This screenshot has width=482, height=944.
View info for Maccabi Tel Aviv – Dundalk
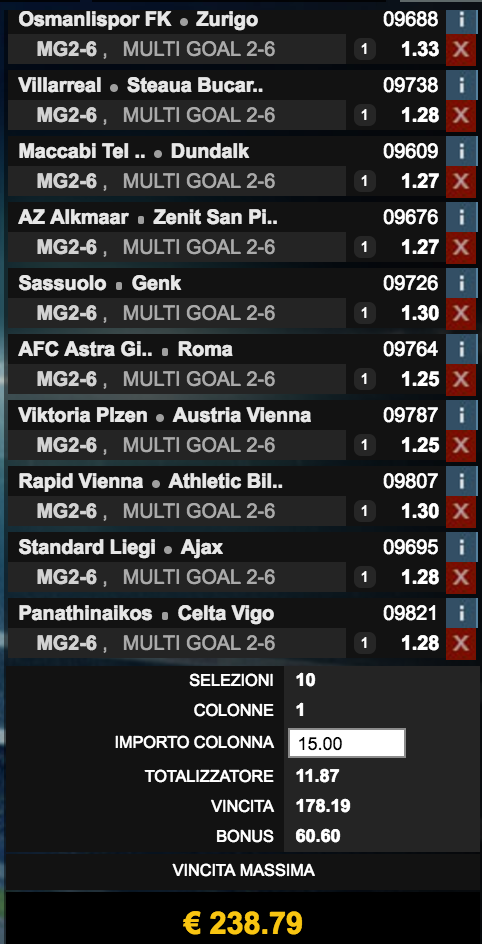click(x=462, y=152)
